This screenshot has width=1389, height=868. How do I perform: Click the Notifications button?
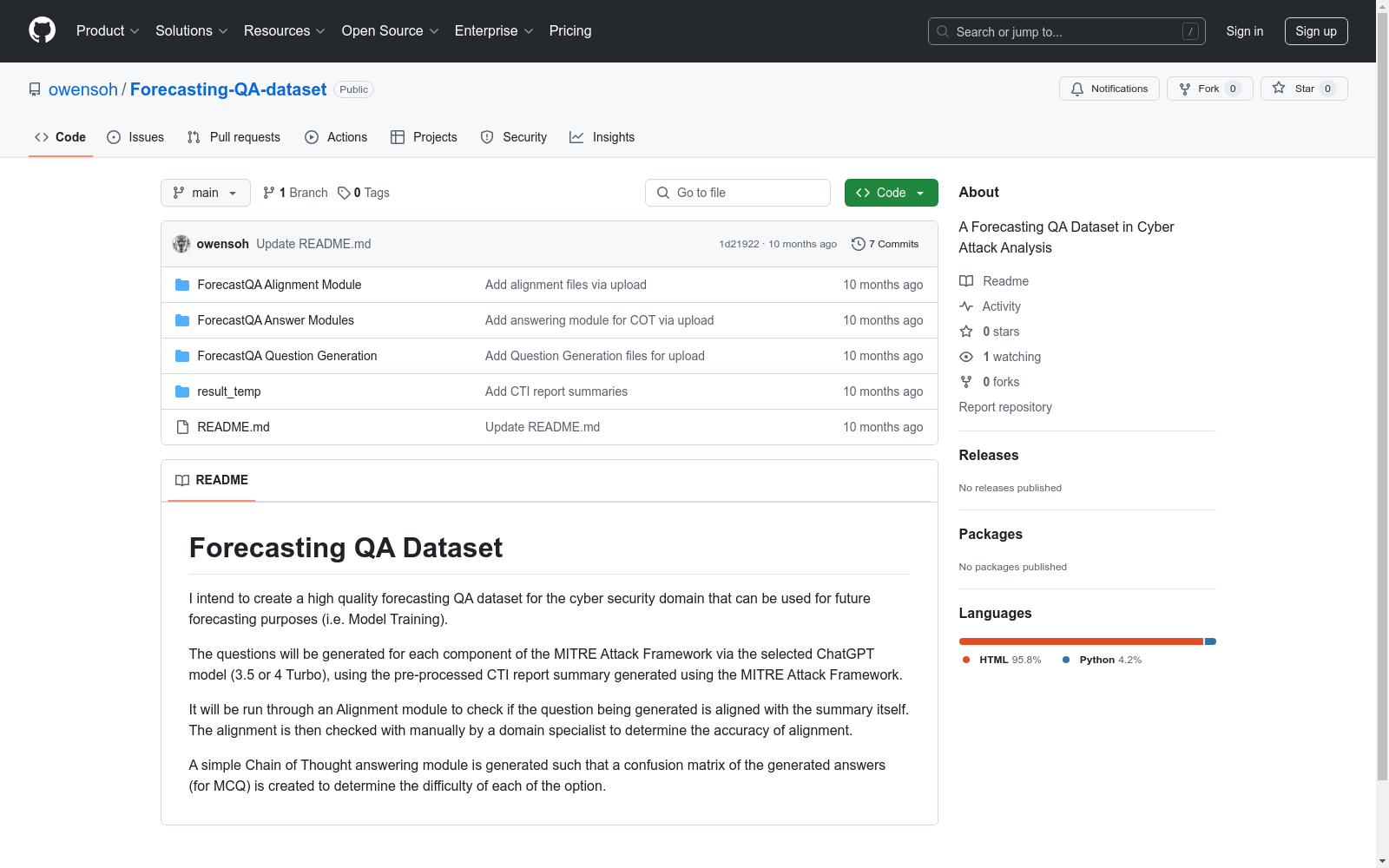click(1109, 89)
